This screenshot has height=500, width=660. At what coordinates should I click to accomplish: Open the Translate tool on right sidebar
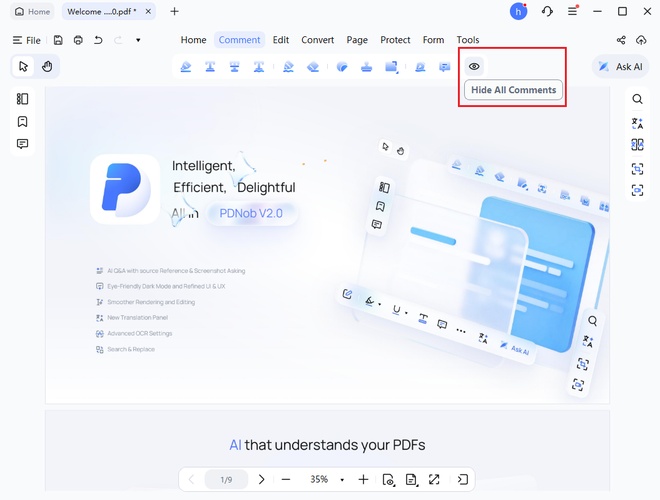[x=637, y=123]
